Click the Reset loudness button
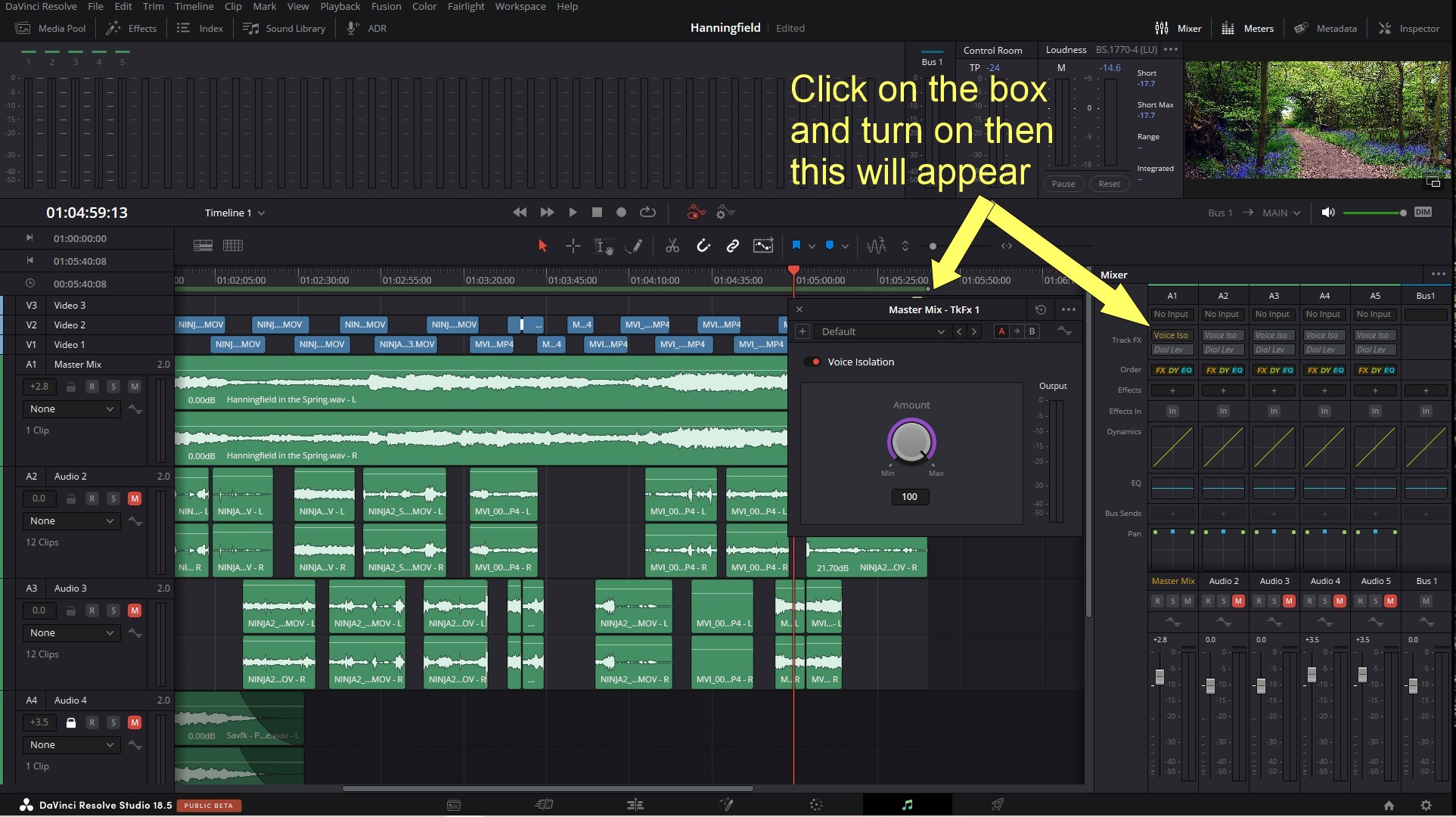Screen dimensions: 1456x817 click(x=1109, y=184)
